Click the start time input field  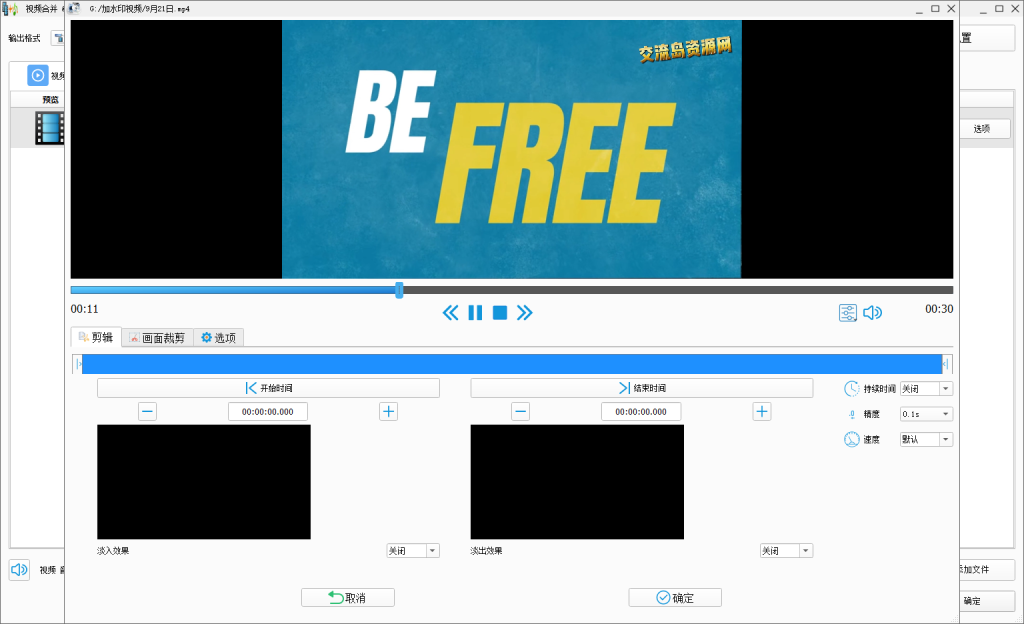click(x=267, y=411)
